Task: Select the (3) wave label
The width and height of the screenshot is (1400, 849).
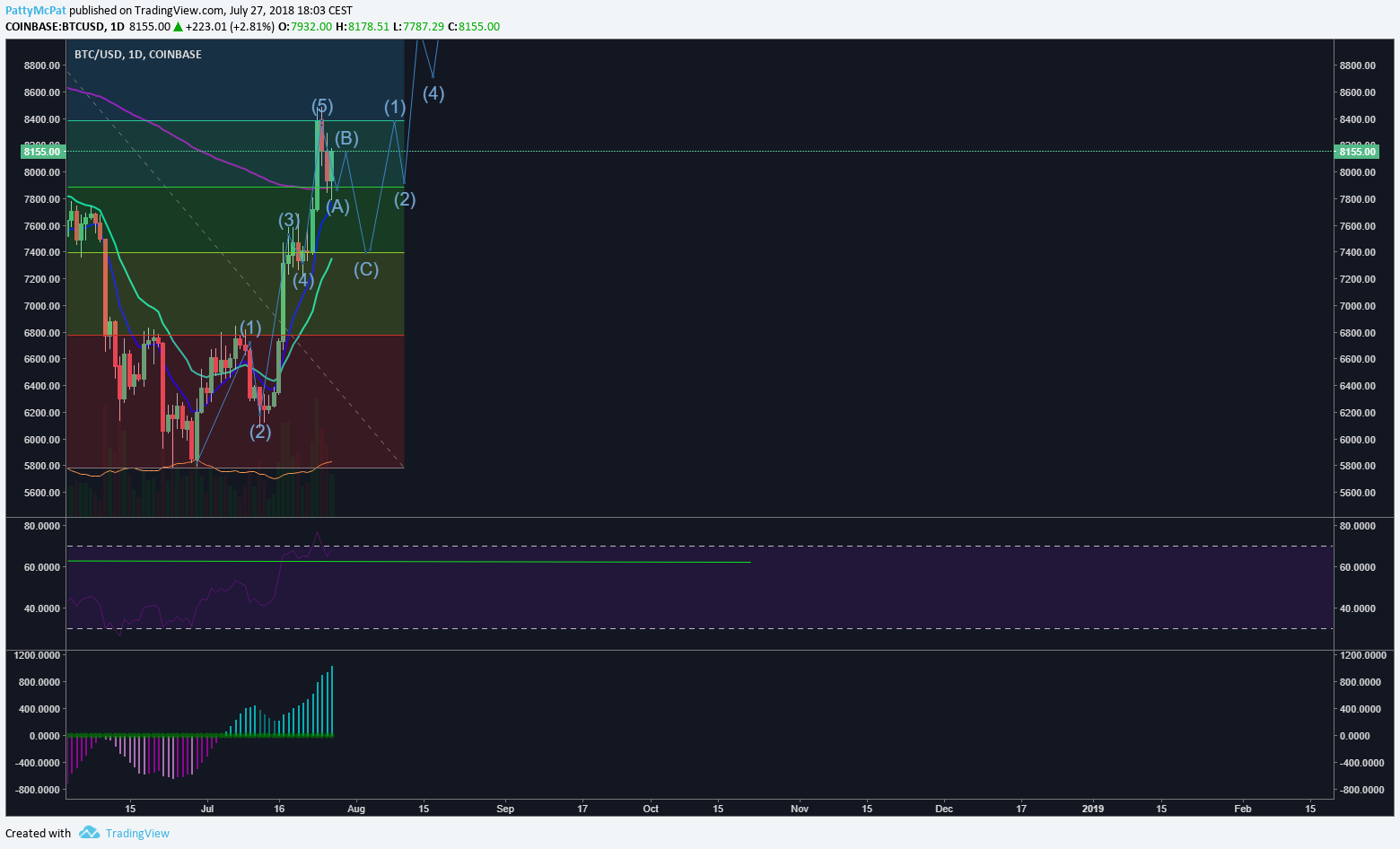Action: pyautogui.click(x=288, y=220)
